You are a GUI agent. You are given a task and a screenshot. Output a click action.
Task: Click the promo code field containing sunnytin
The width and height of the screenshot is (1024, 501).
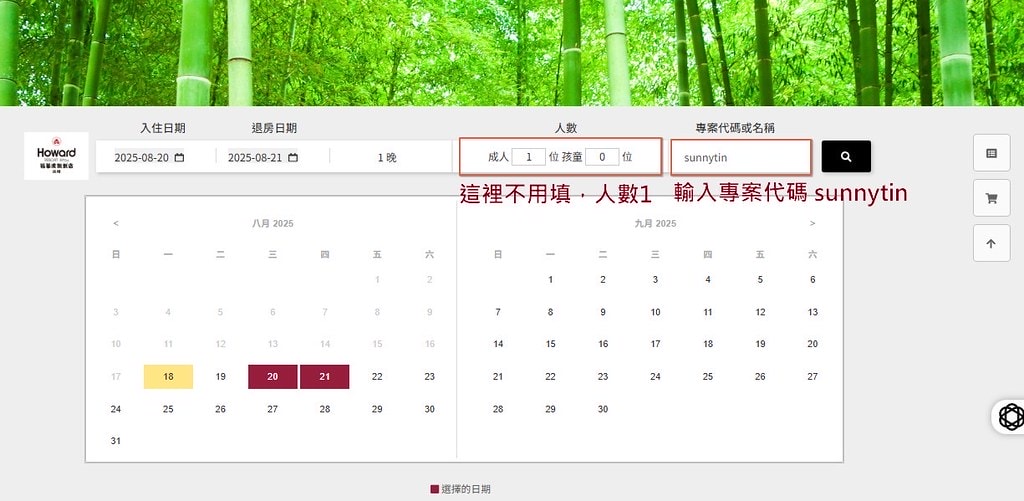tap(741, 157)
